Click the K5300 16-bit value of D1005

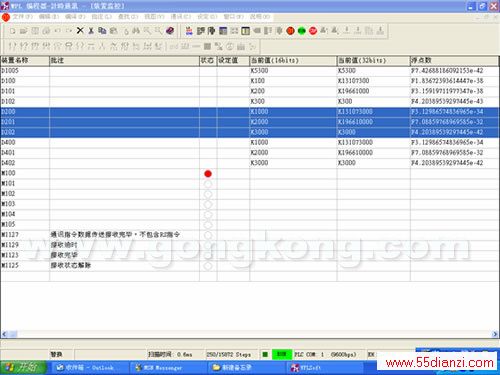(259, 71)
